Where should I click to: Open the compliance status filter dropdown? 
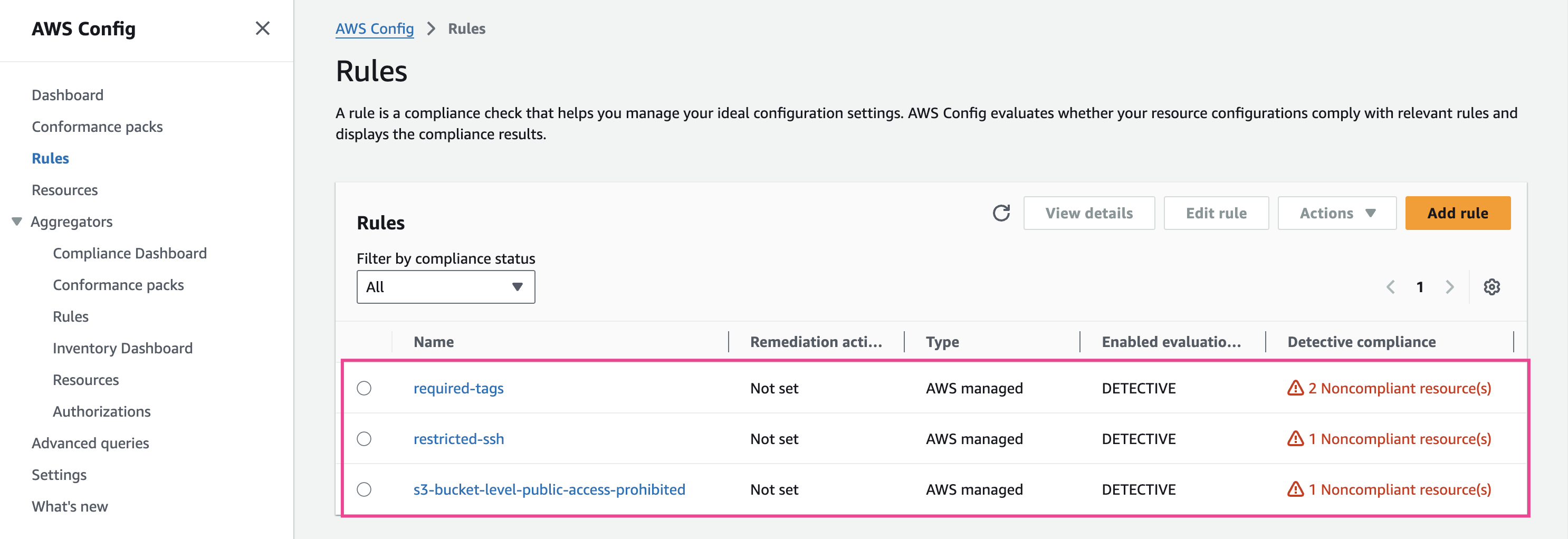coord(445,286)
